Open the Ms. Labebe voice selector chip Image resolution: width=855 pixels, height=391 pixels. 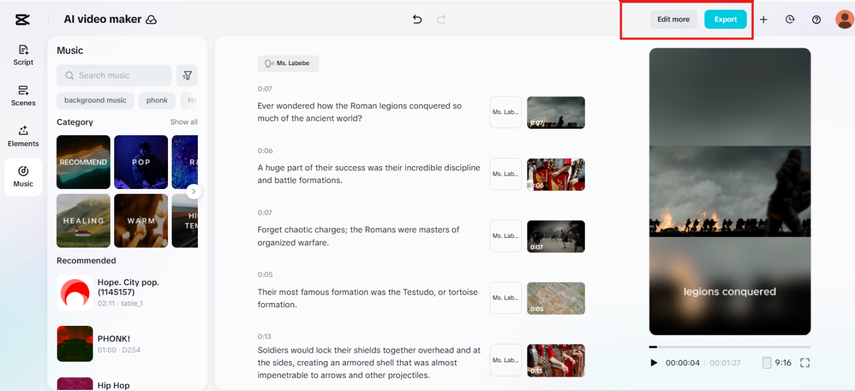[288, 63]
